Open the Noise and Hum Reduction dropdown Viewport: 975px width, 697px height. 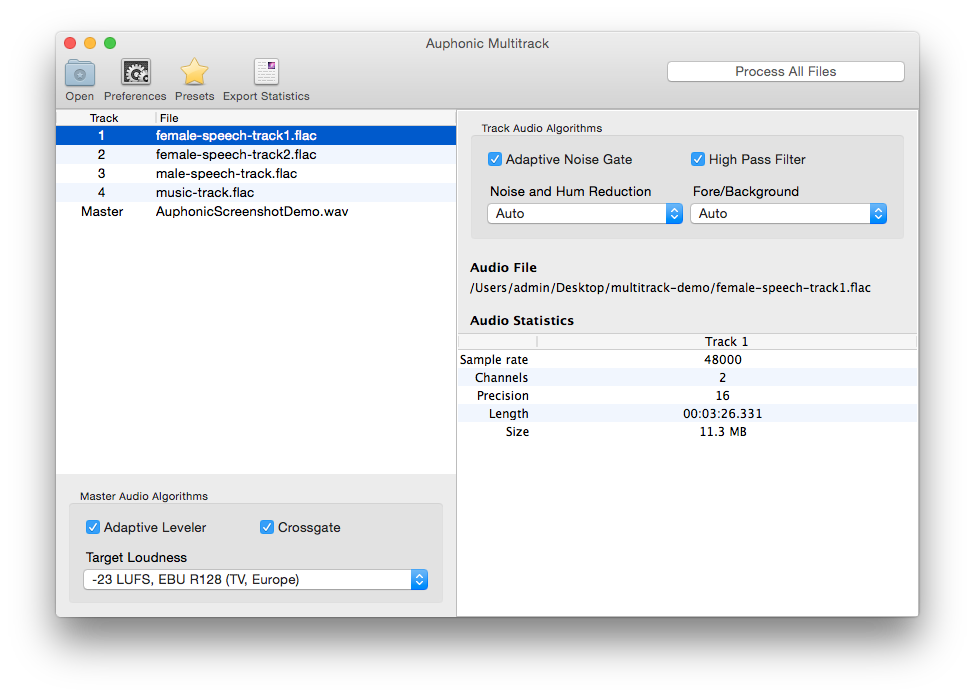pos(585,213)
